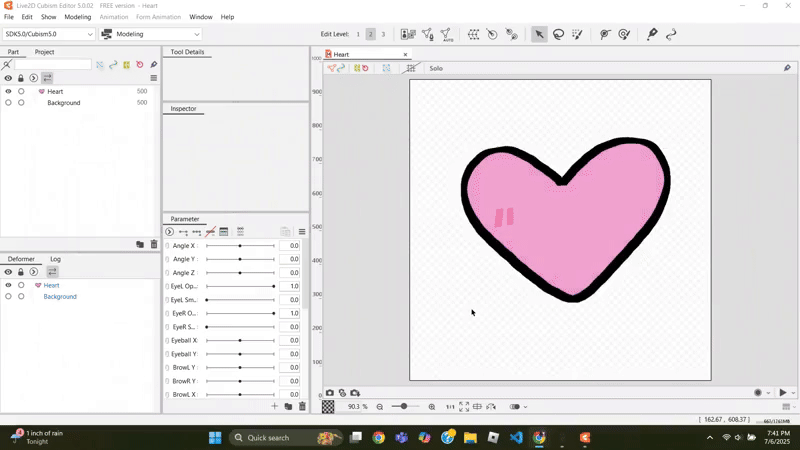Viewport: 800px width, 450px height.
Task: Click the Angle X parameter slider
Action: [240, 246]
